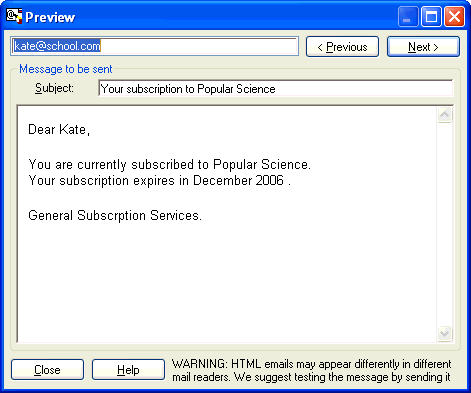Click the scrollbar up arrow in message body
The width and height of the screenshot is (471, 393).
click(x=445, y=115)
